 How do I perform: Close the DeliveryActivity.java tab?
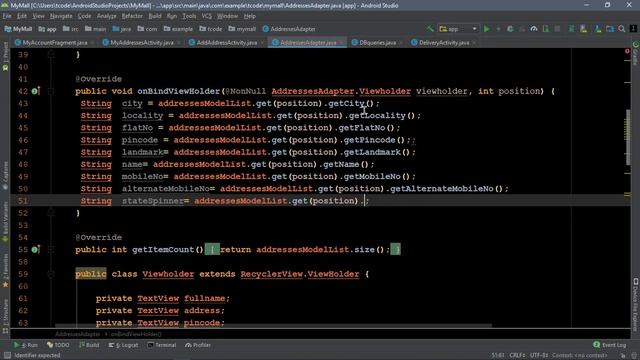(x=473, y=43)
